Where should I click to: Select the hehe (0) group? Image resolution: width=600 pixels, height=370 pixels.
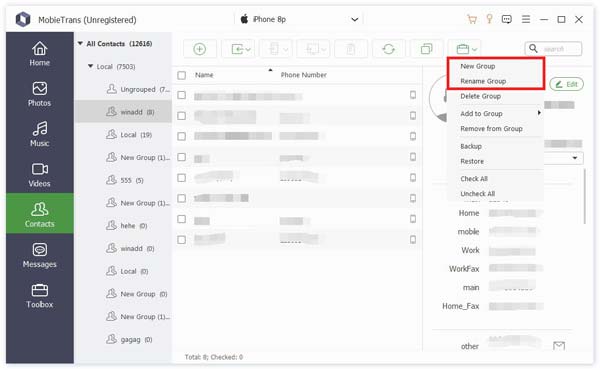[123, 225]
